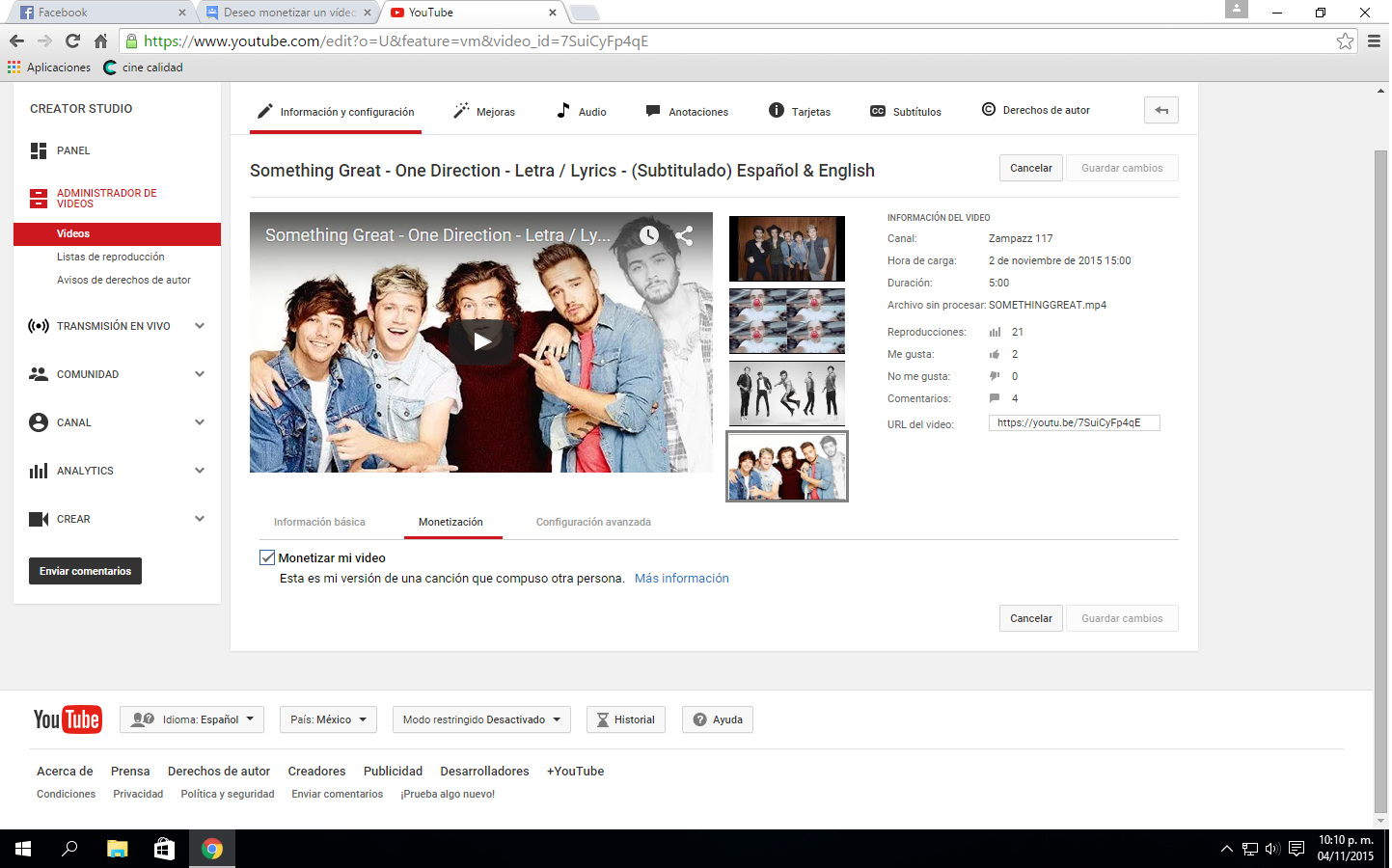Click the CC Subtítulos icon
The width and height of the screenshot is (1392, 868).
(x=878, y=111)
